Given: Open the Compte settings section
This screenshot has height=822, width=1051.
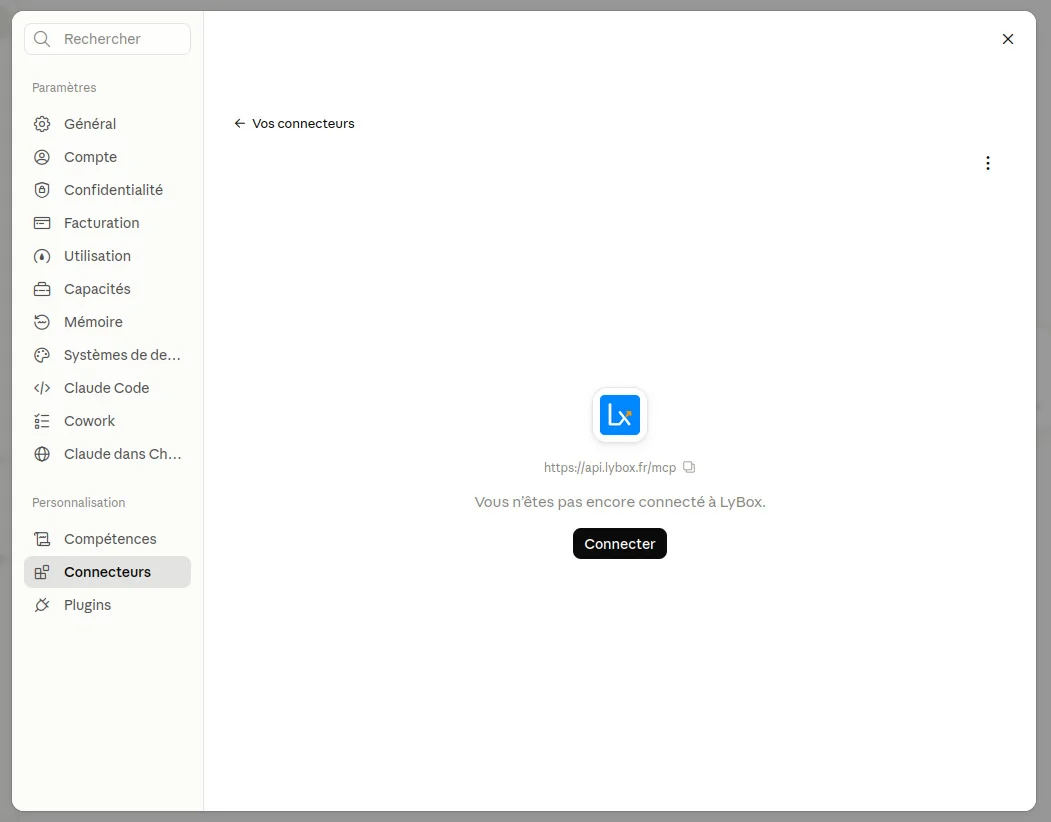Looking at the screenshot, I should pos(107,157).
